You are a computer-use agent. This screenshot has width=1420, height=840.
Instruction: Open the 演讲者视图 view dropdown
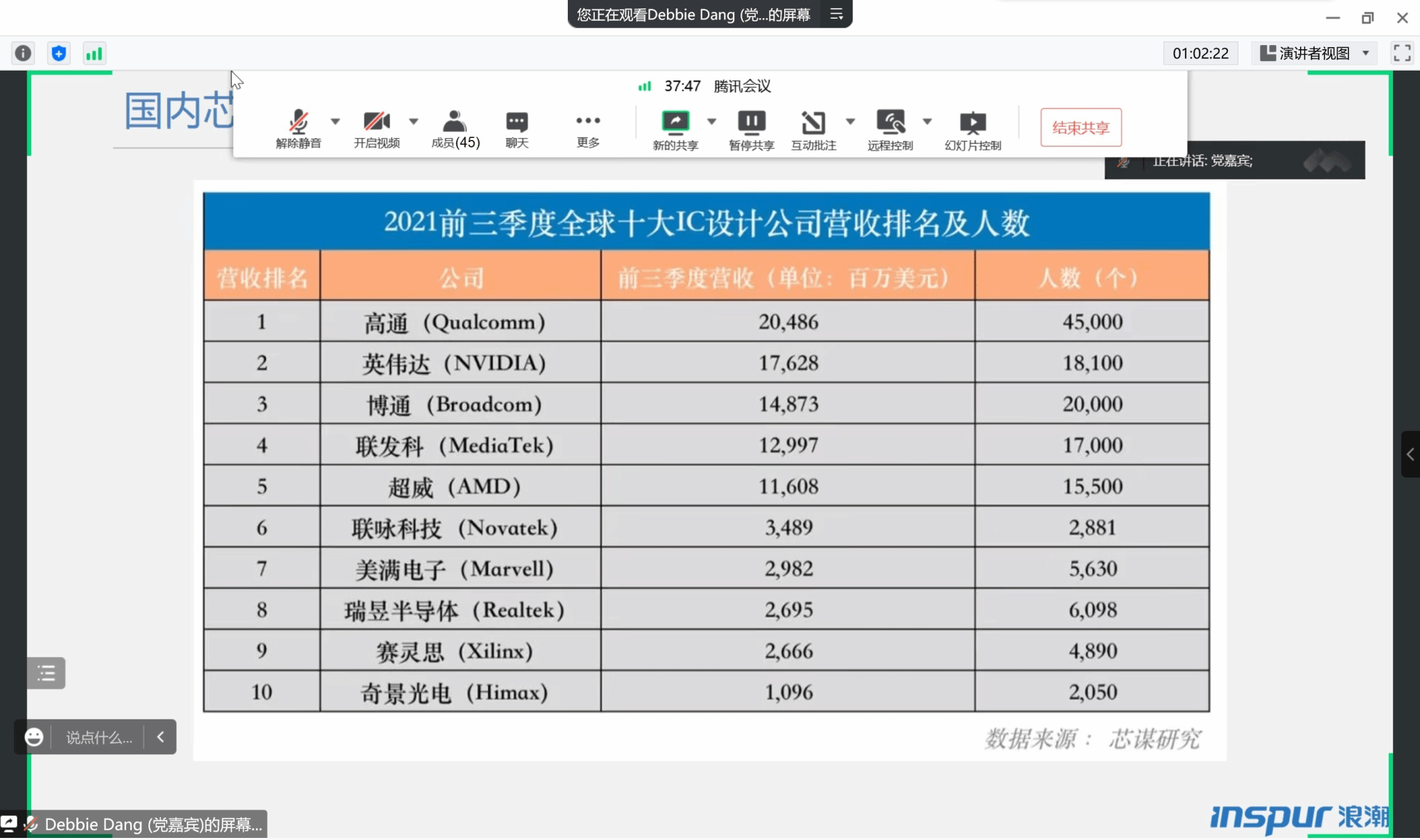click(1314, 53)
